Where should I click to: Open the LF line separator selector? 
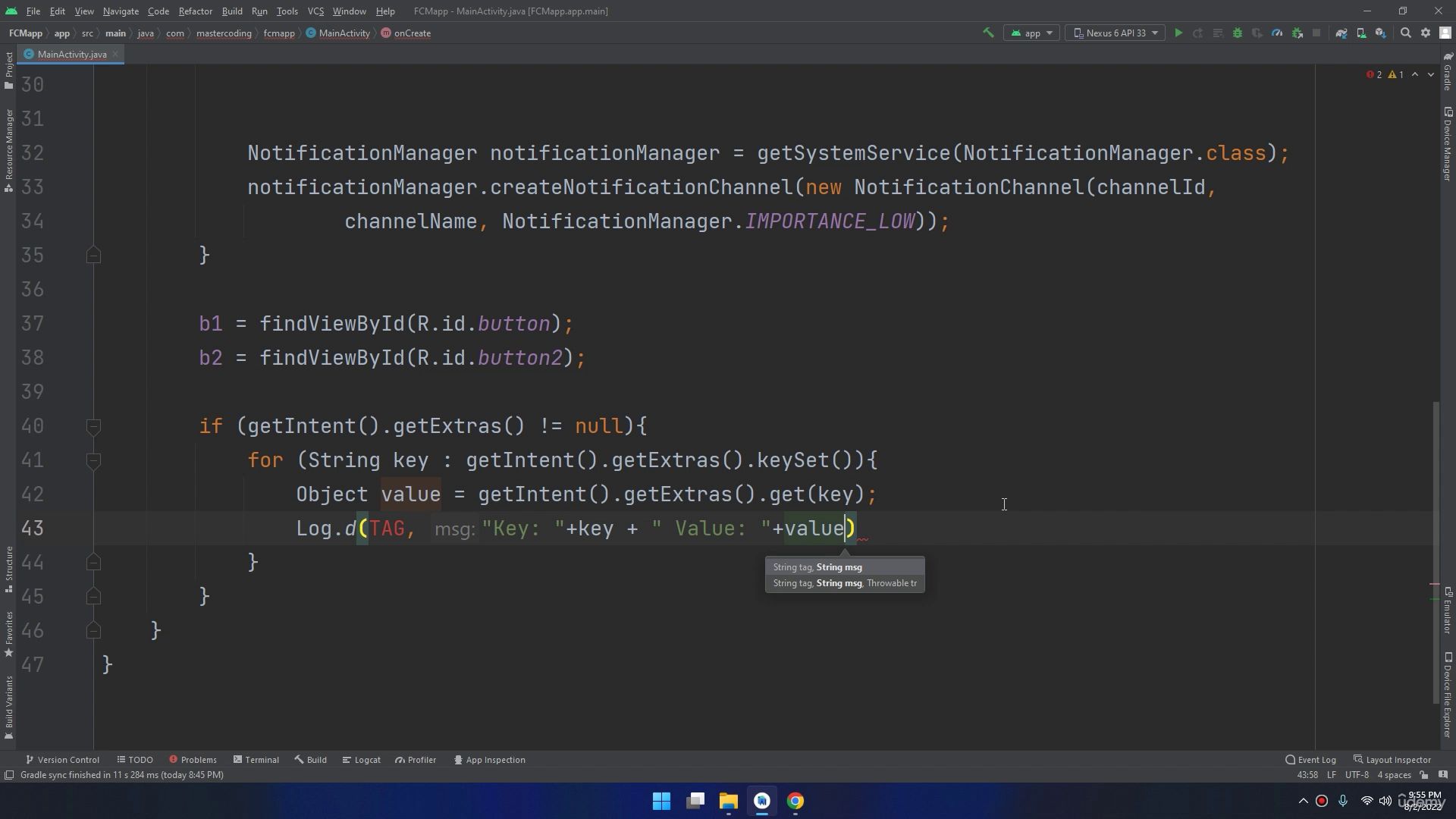click(x=1331, y=775)
